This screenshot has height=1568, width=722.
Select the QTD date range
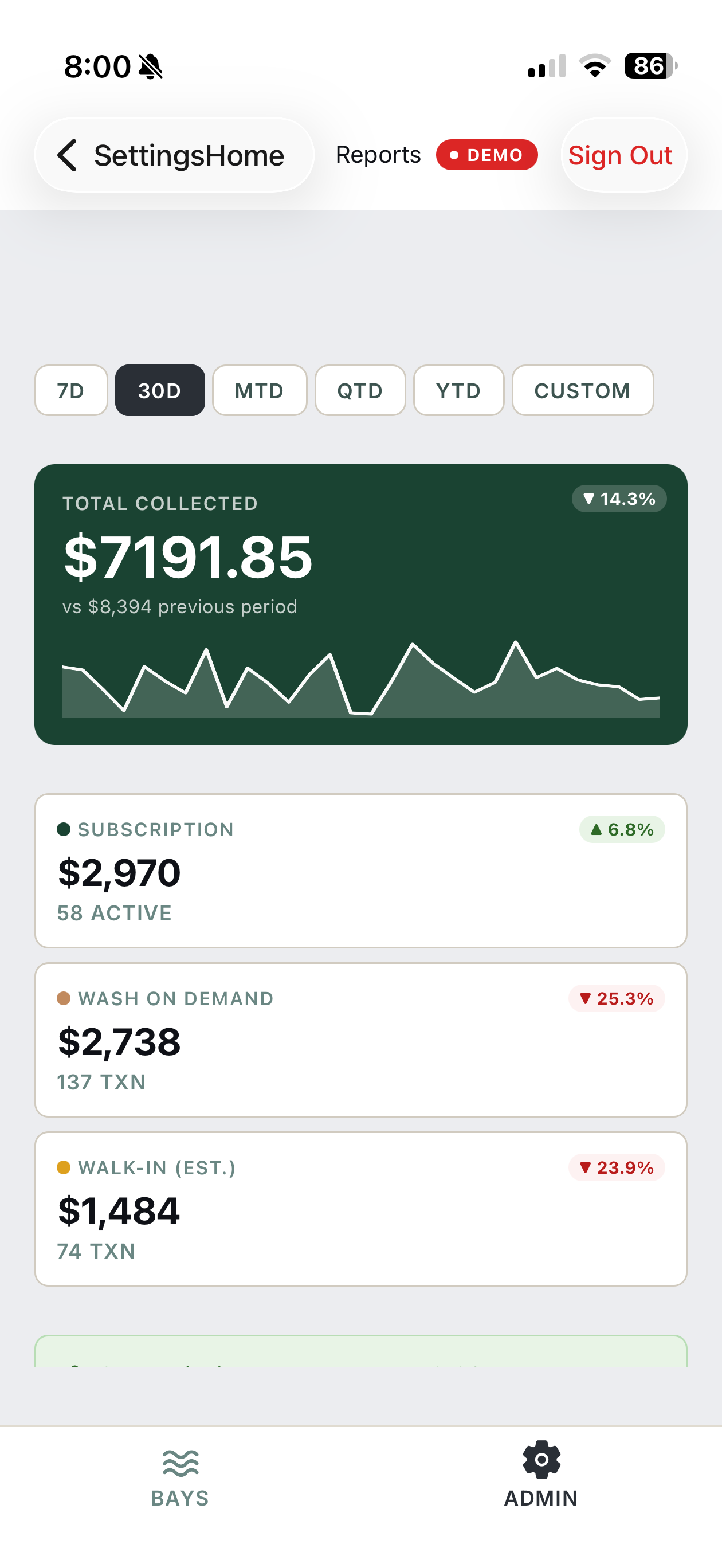360,390
